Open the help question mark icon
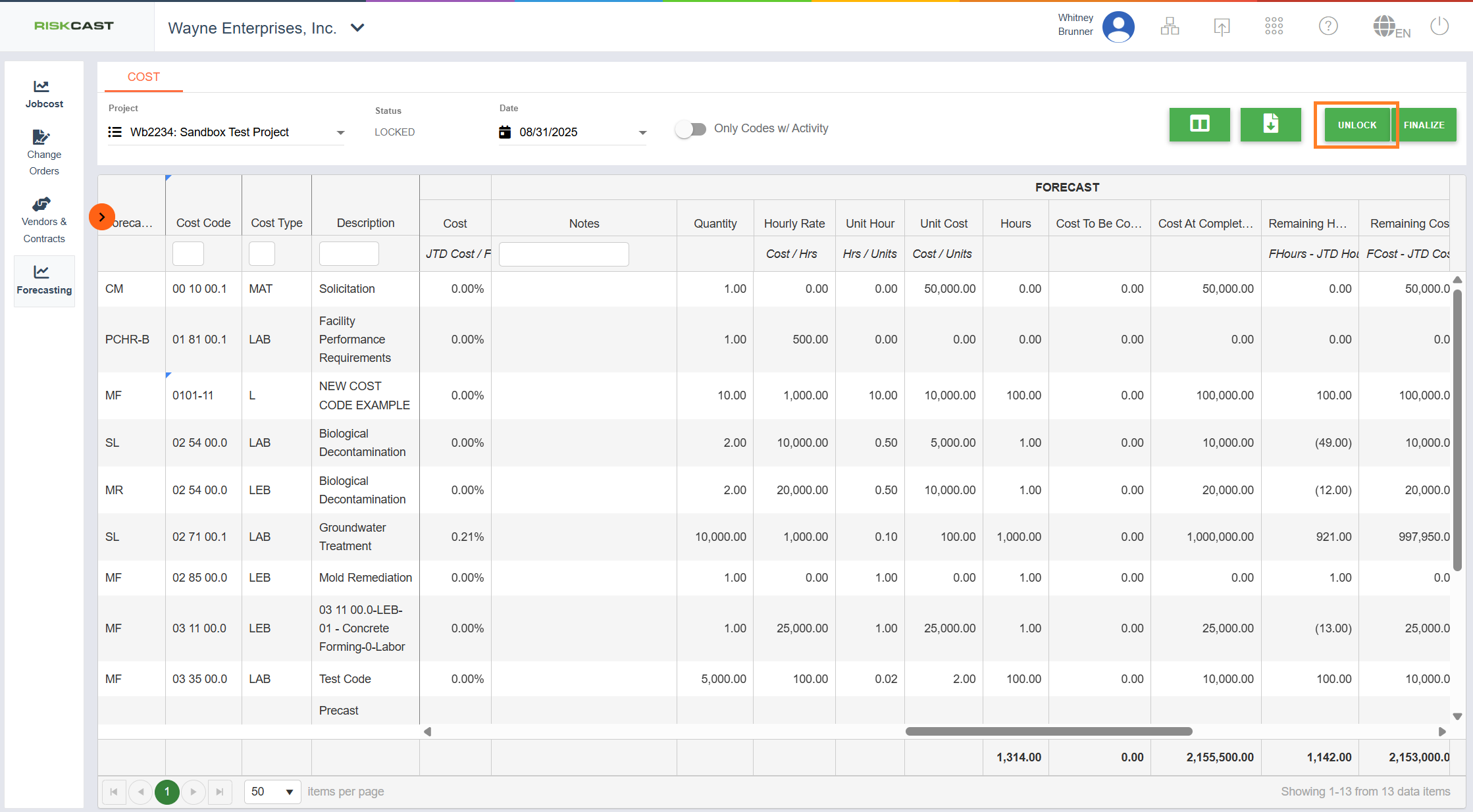 (1328, 26)
